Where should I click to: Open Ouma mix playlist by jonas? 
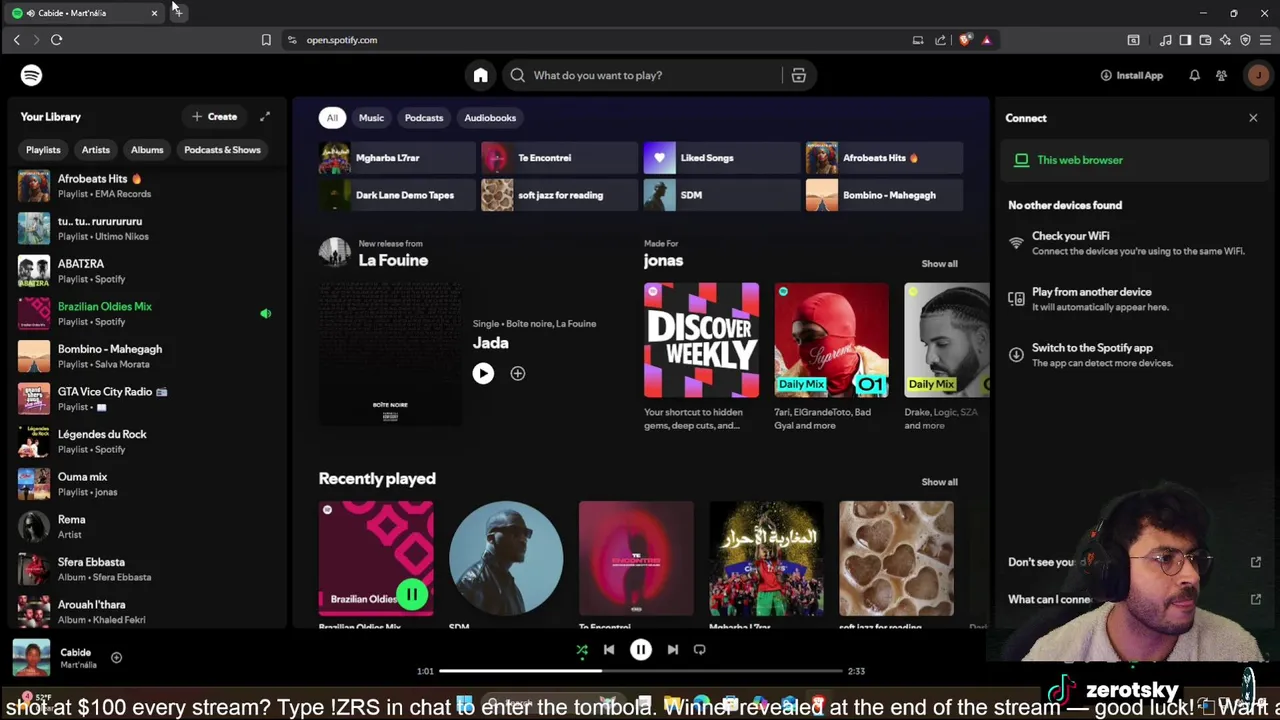coord(145,484)
